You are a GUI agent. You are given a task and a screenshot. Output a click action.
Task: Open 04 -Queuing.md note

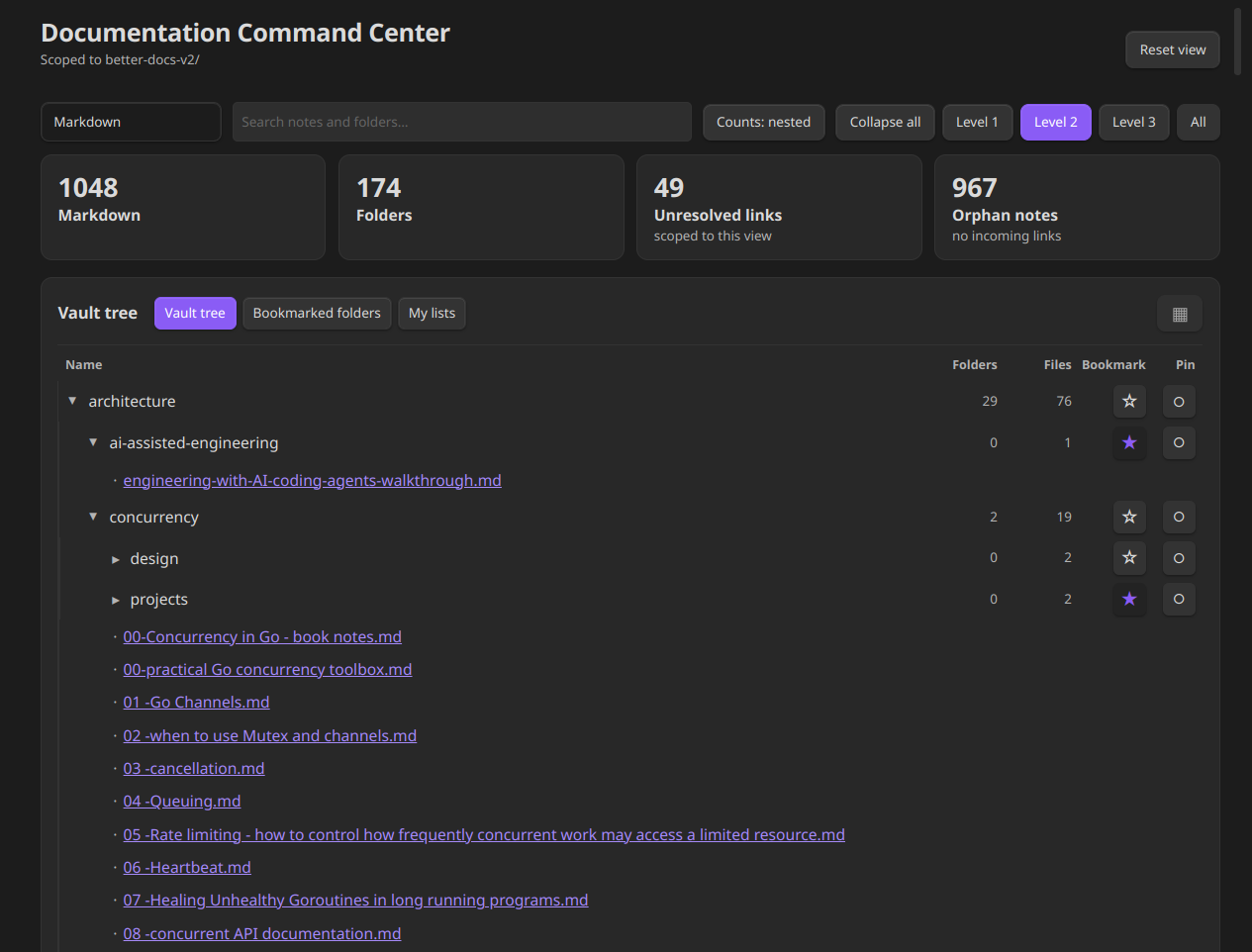coord(182,801)
